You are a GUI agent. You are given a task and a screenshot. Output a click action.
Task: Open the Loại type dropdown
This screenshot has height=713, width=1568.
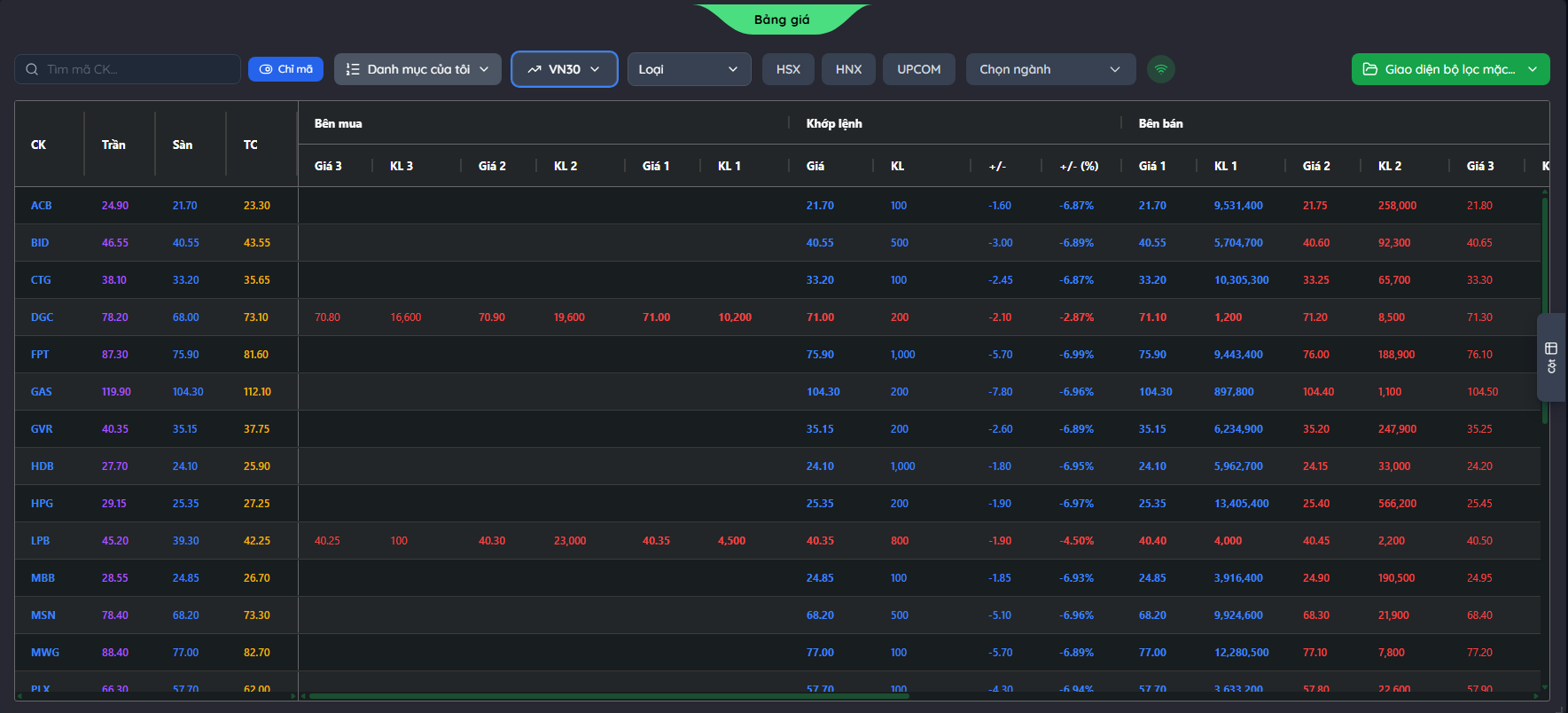click(689, 69)
